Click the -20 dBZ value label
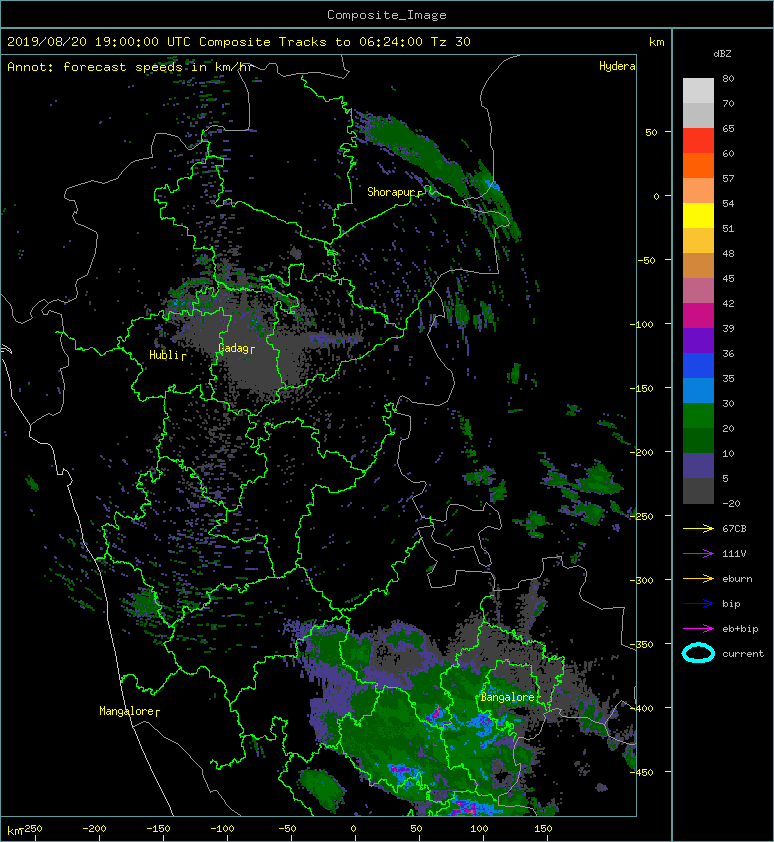 click(731, 504)
